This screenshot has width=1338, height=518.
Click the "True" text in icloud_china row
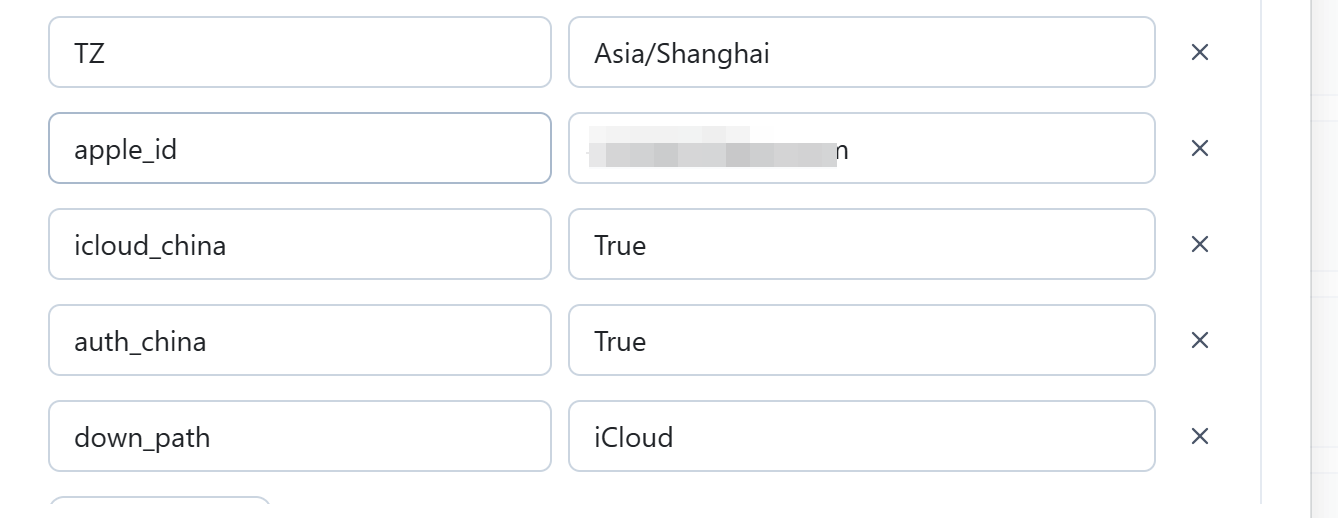[x=620, y=245]
